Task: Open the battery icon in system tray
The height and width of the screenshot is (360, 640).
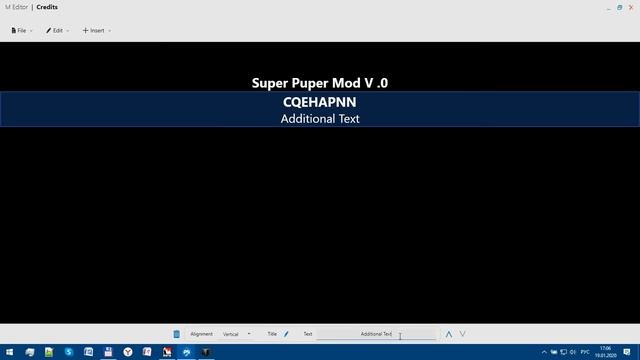Action: pyautogui.click(x=554, y=352)
